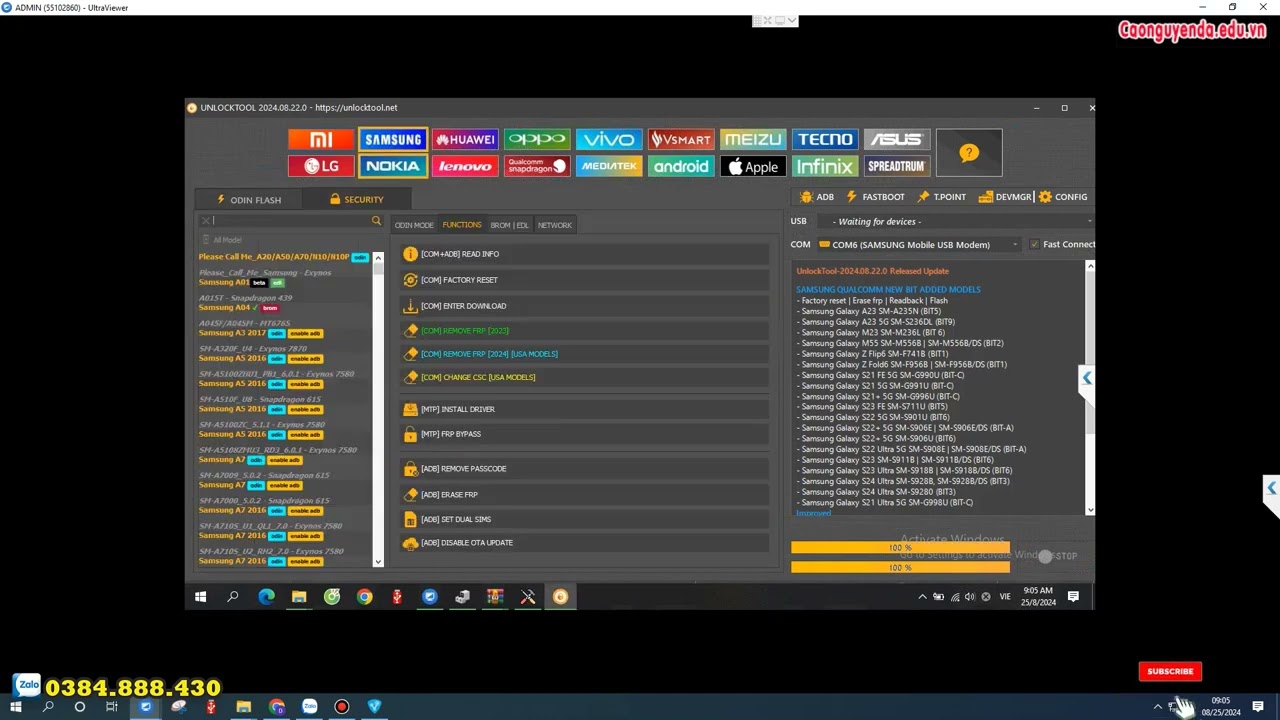Run [ADB] DISABLE OTA UPDATE

pos(585,543)
